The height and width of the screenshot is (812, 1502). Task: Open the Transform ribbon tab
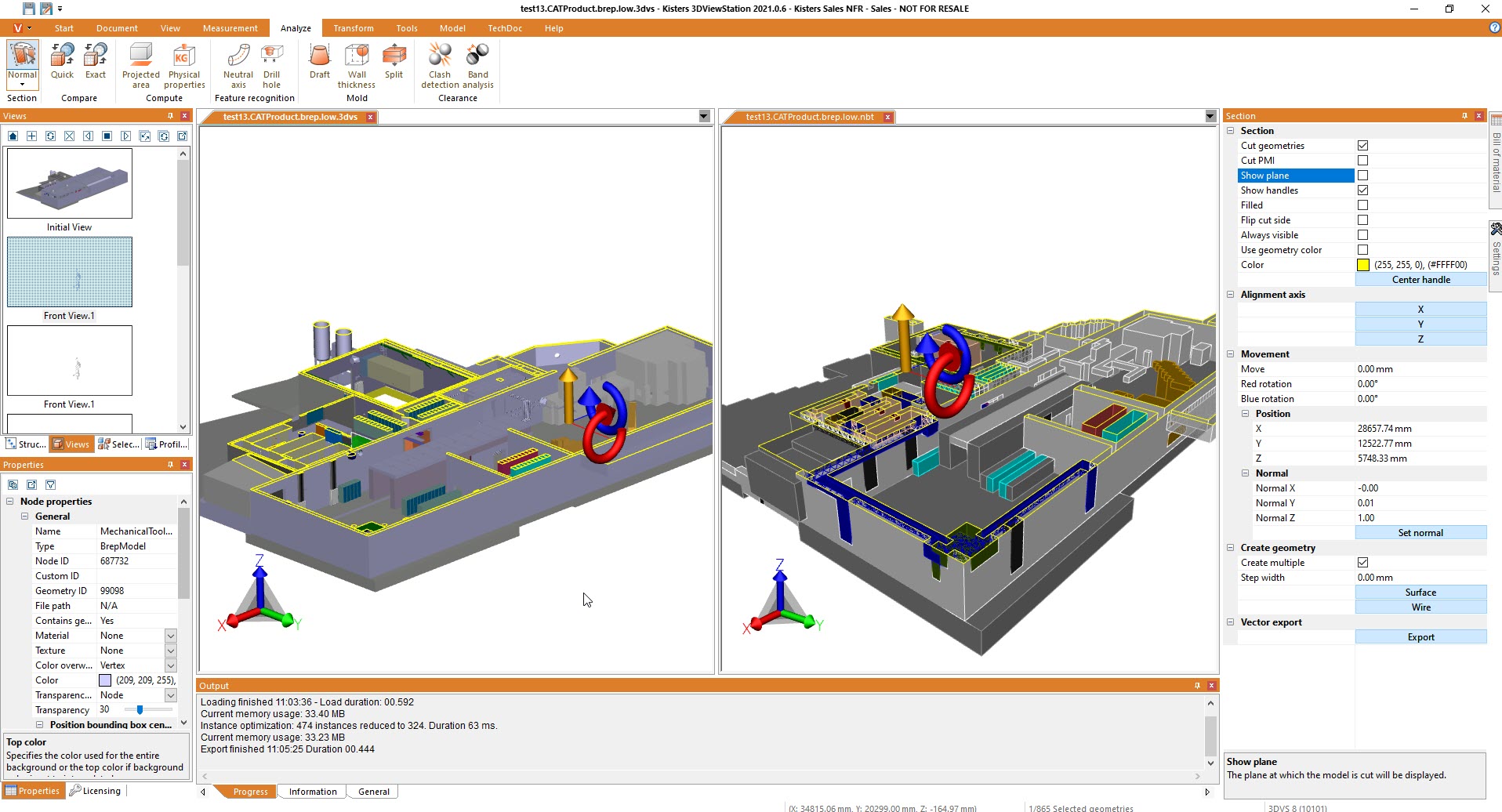pyautogui.click(x=354, y=28)
